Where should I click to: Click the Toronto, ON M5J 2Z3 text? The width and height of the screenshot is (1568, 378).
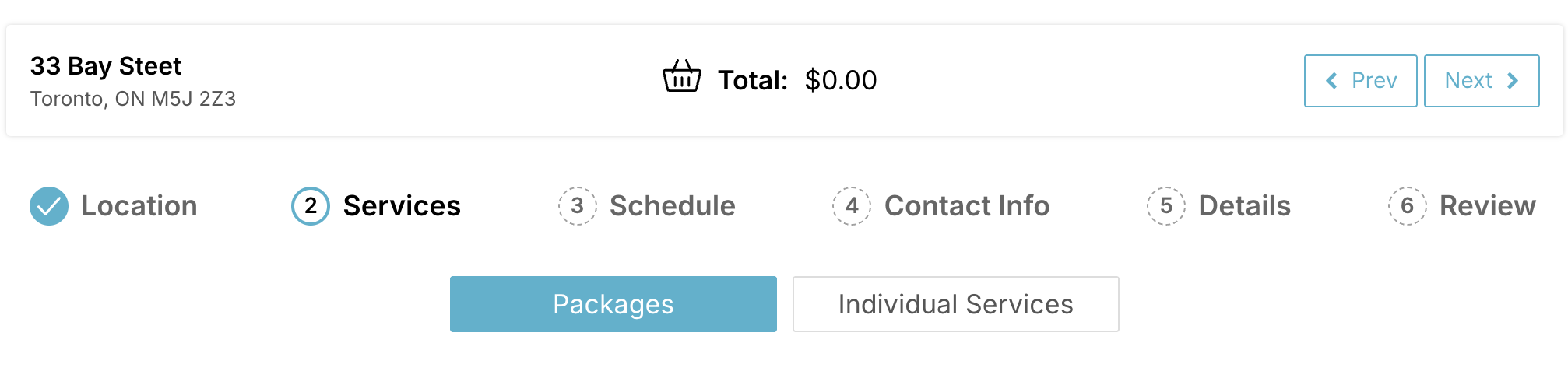(x=133, y=99)
